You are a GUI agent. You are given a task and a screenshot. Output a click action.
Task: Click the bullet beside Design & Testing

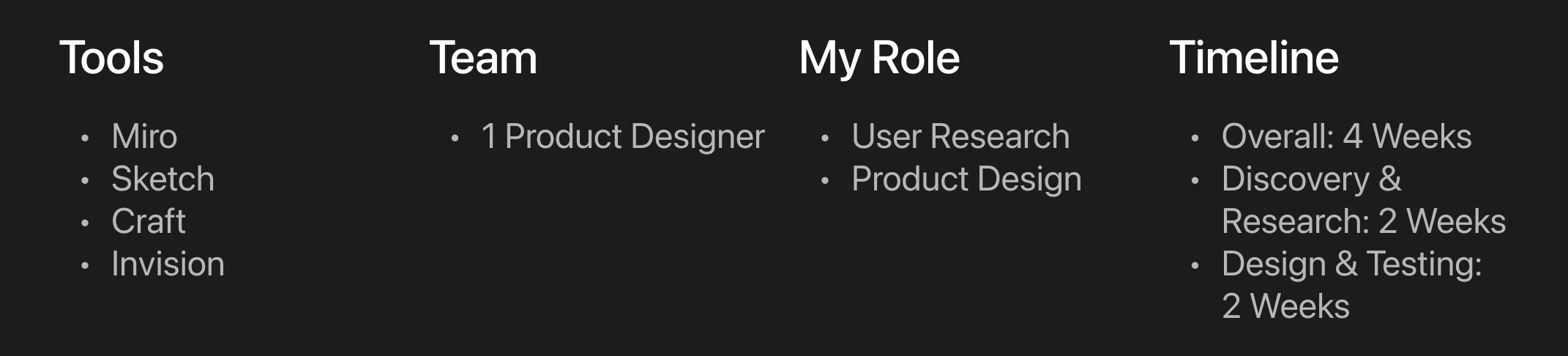[1195, 265]
